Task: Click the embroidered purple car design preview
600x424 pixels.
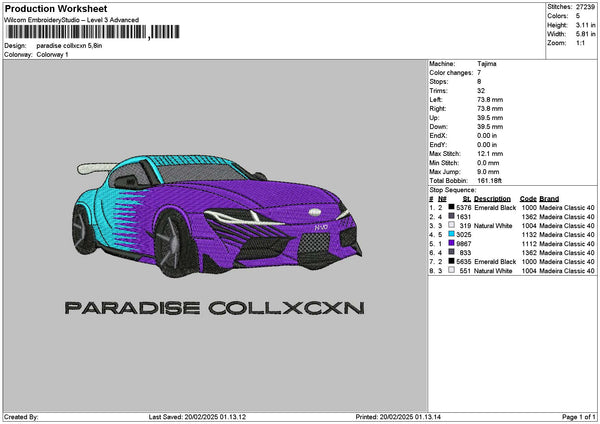Action: [x=217, y=215]
